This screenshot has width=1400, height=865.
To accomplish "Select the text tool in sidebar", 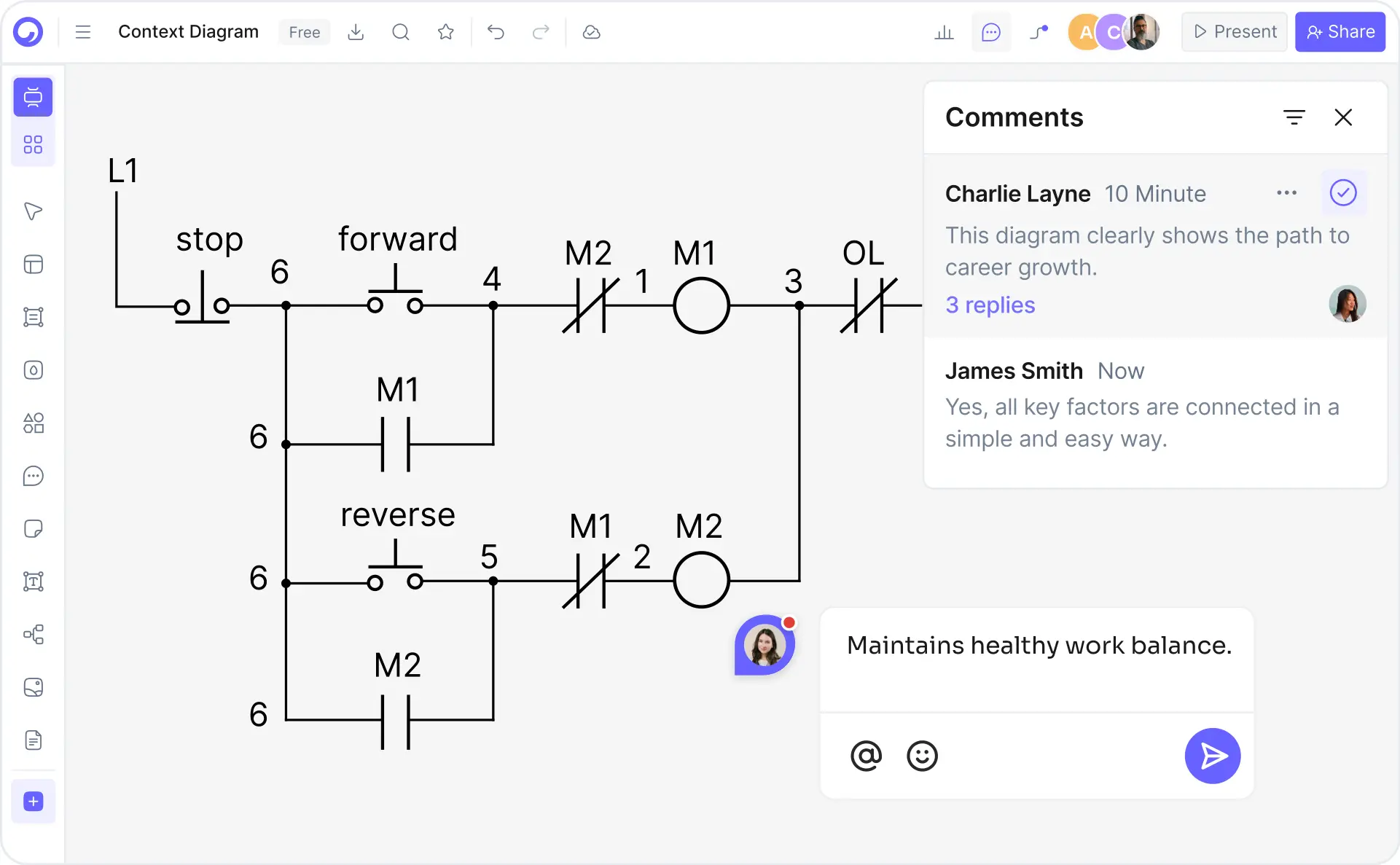I will click(x=33, y=582).
